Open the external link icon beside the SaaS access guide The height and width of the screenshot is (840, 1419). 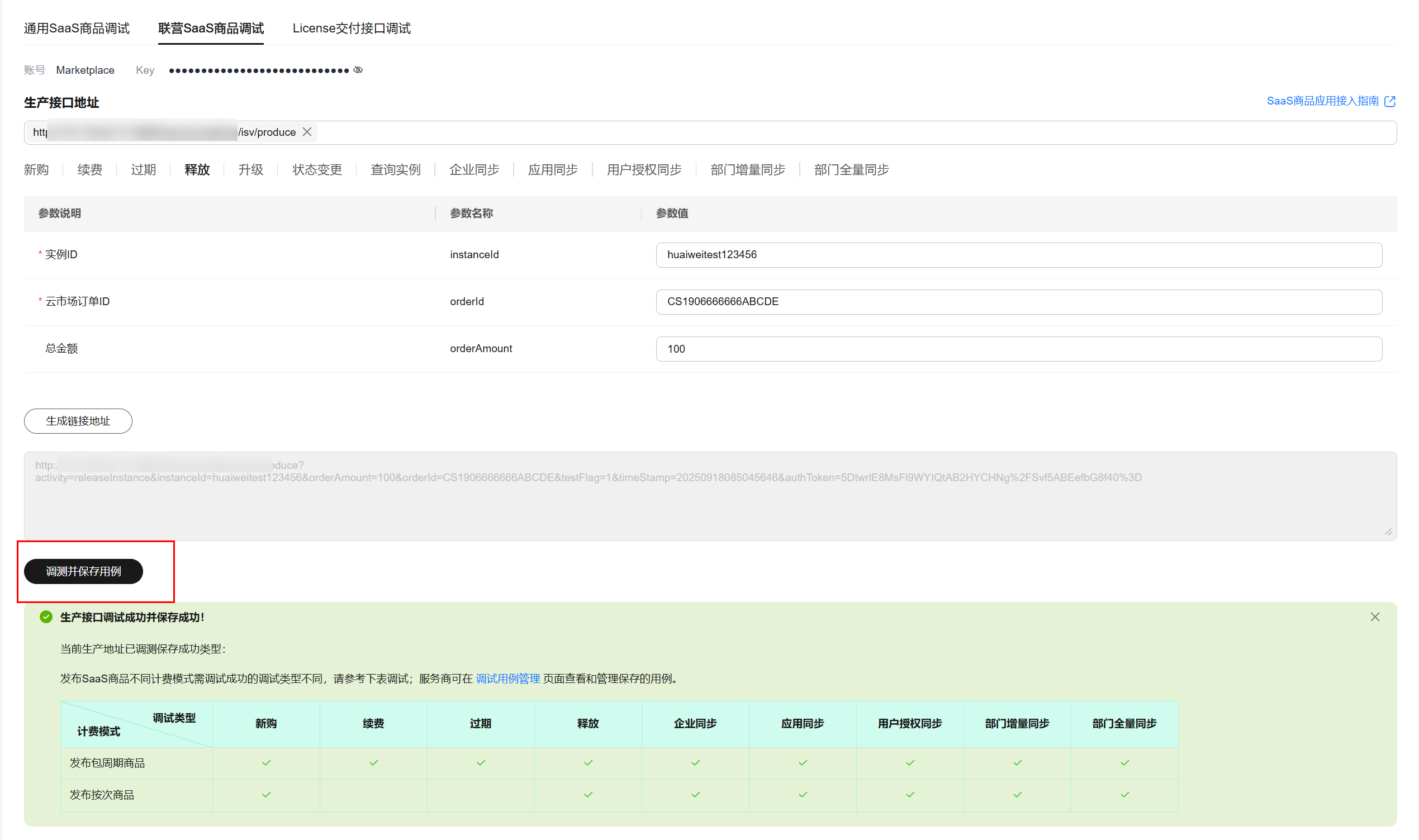point(1389,101)
